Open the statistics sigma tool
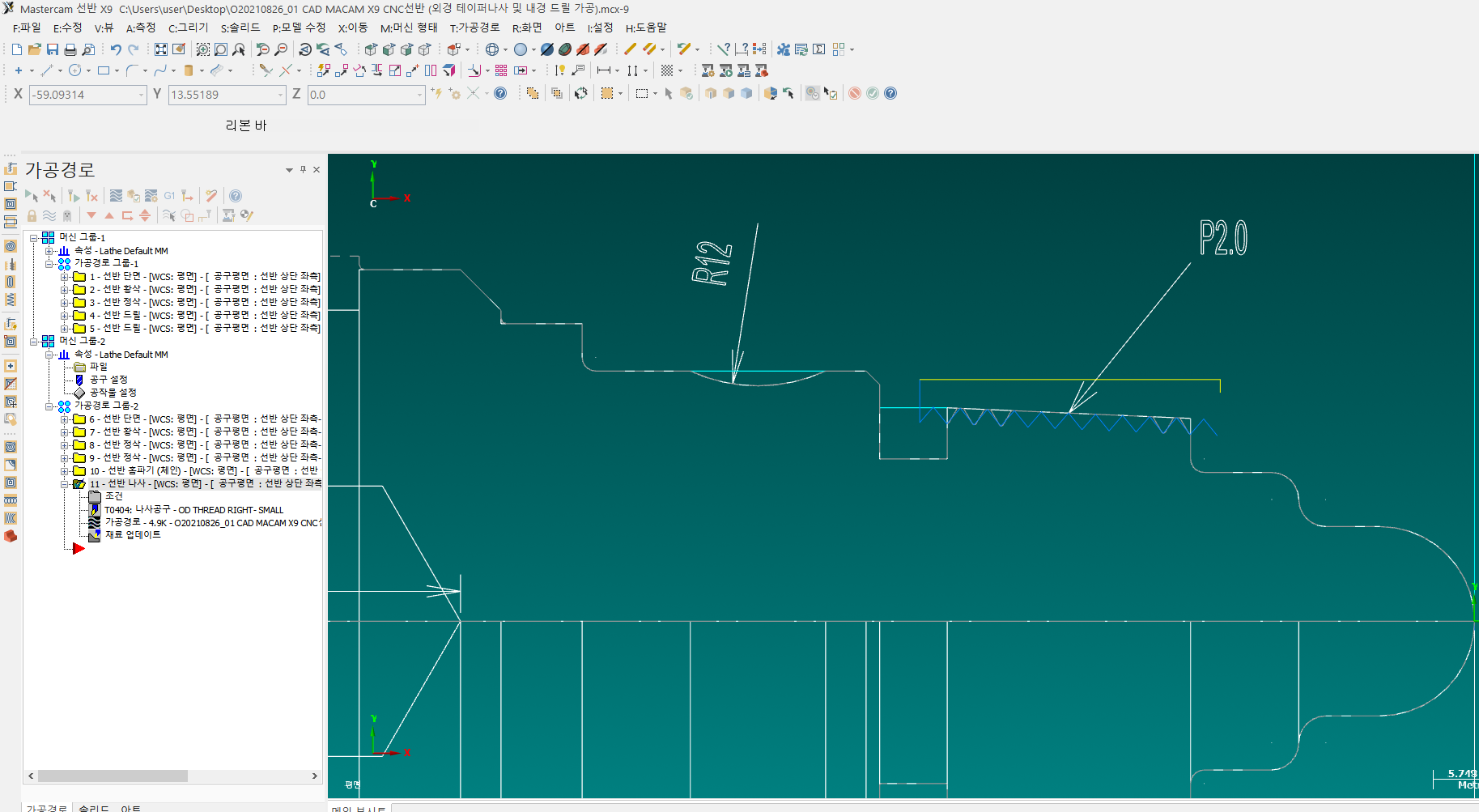1479x812 pixels. click(819, 49)
